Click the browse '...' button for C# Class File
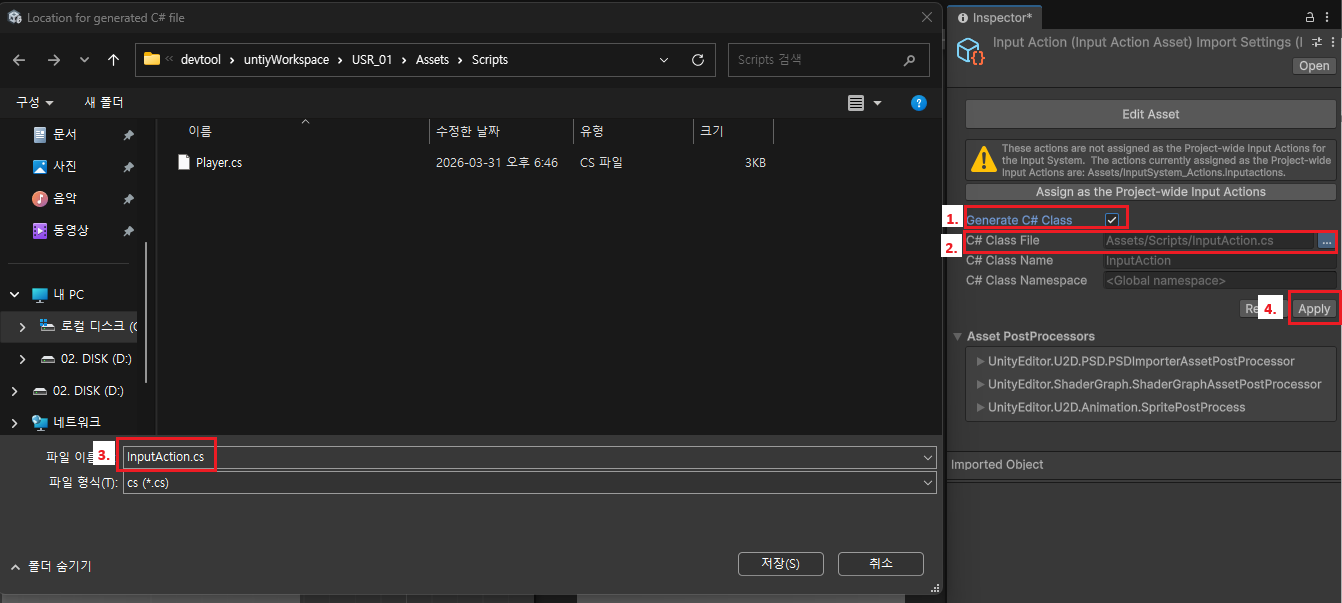The width and height of the screenshot is (1342, 603). (x=1326, y=241)
